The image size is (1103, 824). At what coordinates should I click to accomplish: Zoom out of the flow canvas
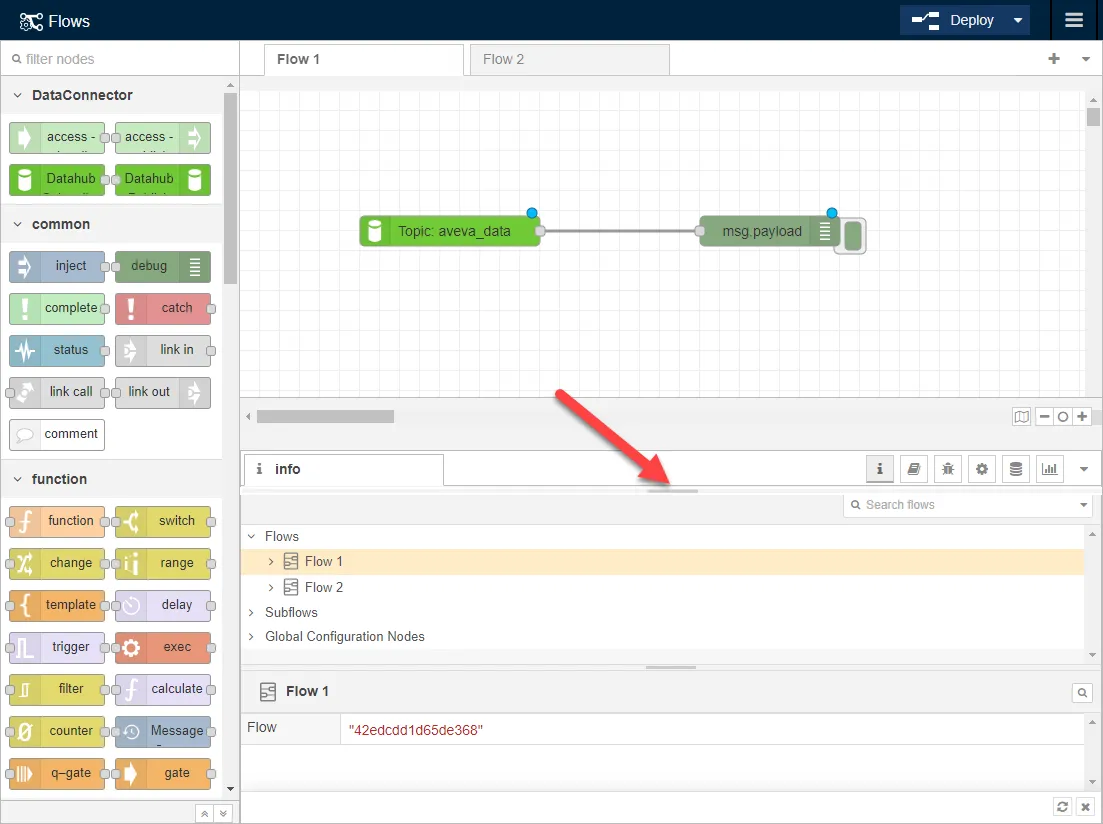pos(1045,417)
